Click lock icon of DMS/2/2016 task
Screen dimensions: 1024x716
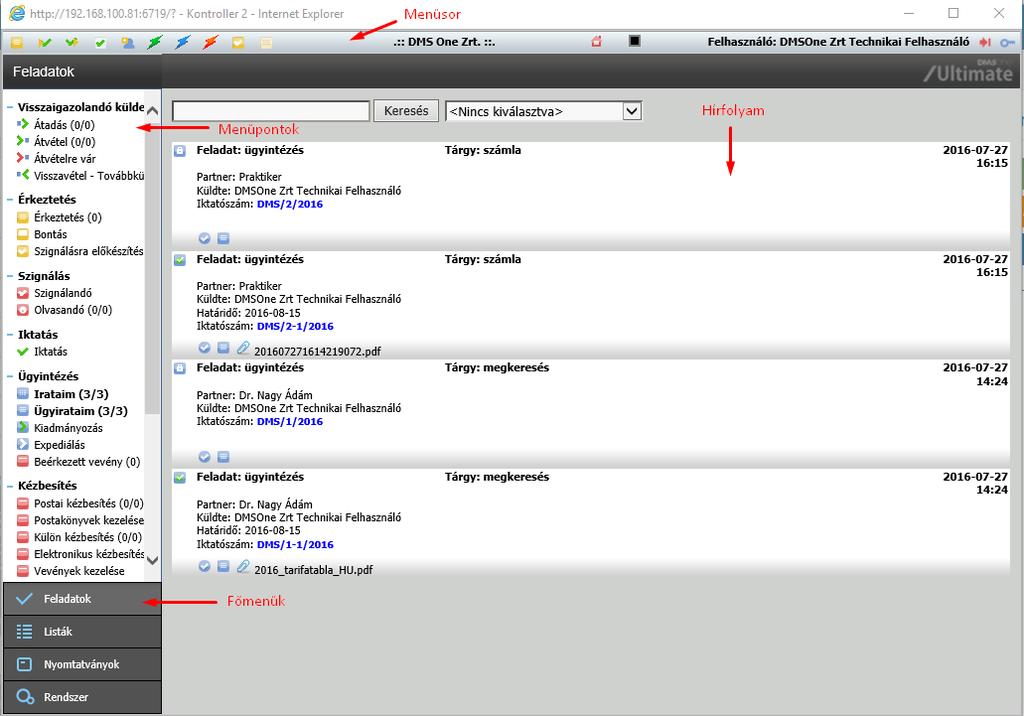180,151
